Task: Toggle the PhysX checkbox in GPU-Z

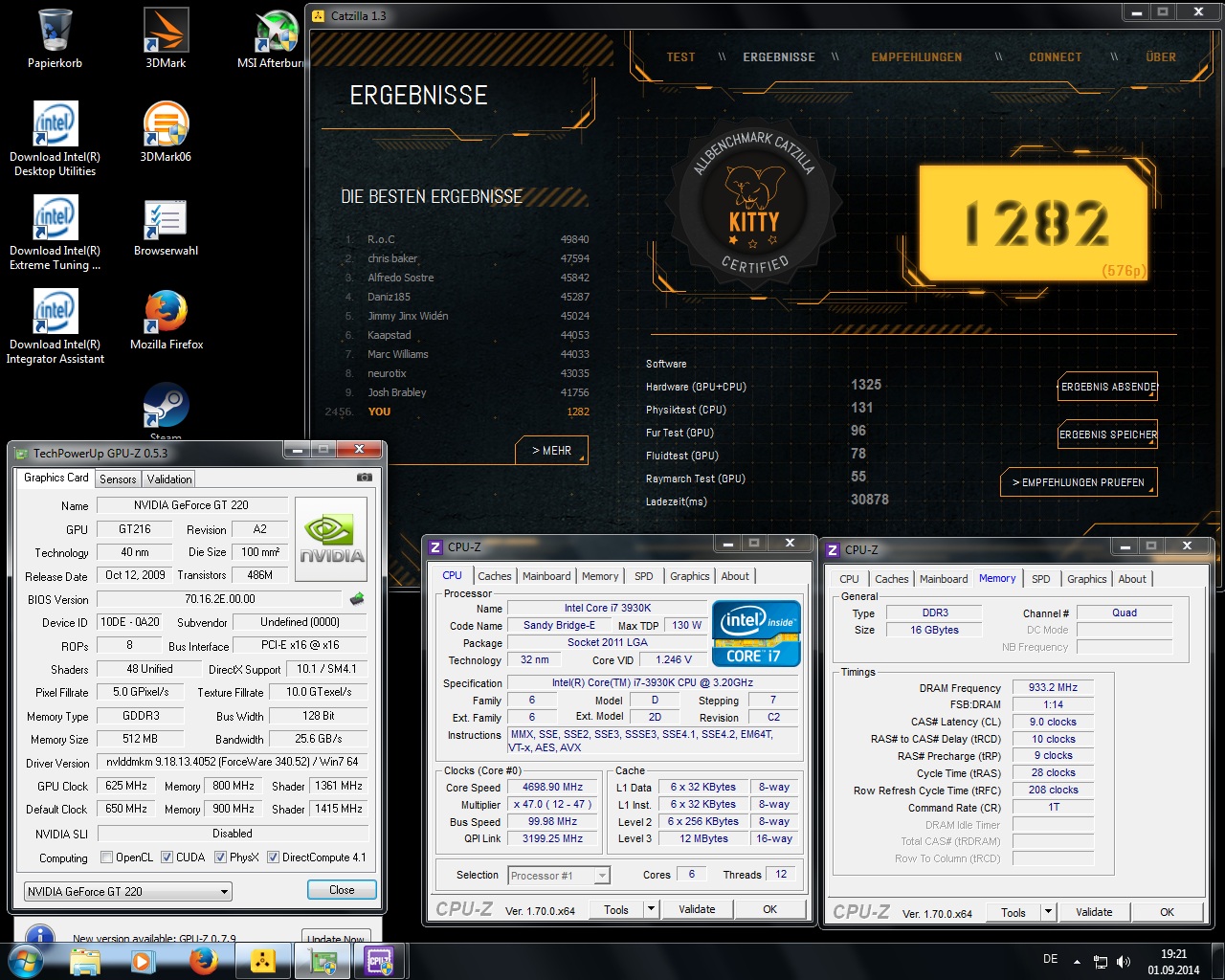Action: pyautogui.click(x=220, y=857)
